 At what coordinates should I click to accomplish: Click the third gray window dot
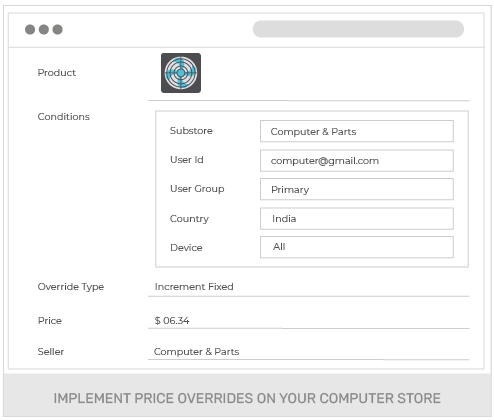point(57,29)
